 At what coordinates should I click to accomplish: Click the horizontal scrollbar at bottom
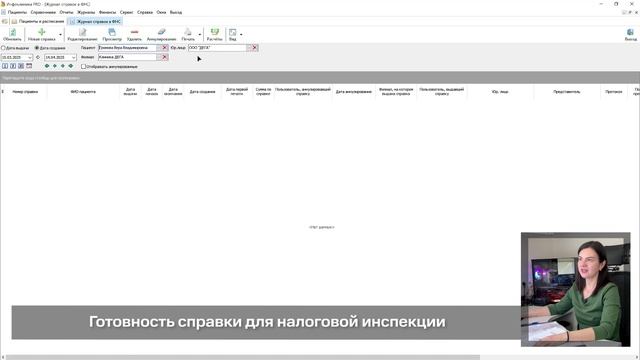coord(243,357)
